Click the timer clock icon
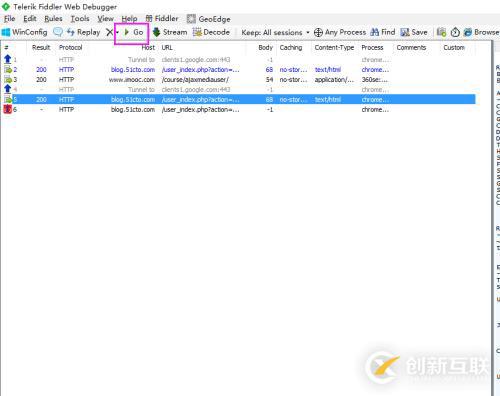The width and height of the screenshot is (500, 396). point(455,32)
